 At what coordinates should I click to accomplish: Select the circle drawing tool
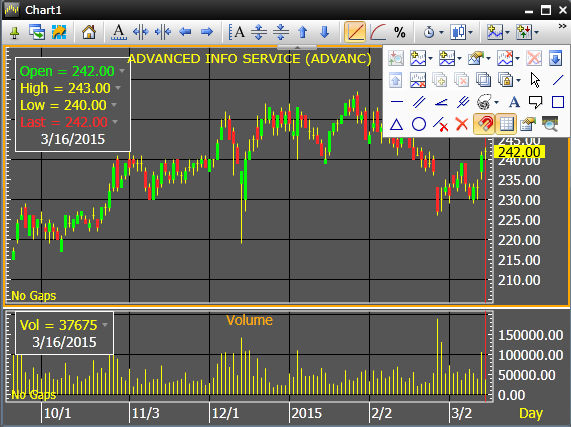(x=419, y=124)
